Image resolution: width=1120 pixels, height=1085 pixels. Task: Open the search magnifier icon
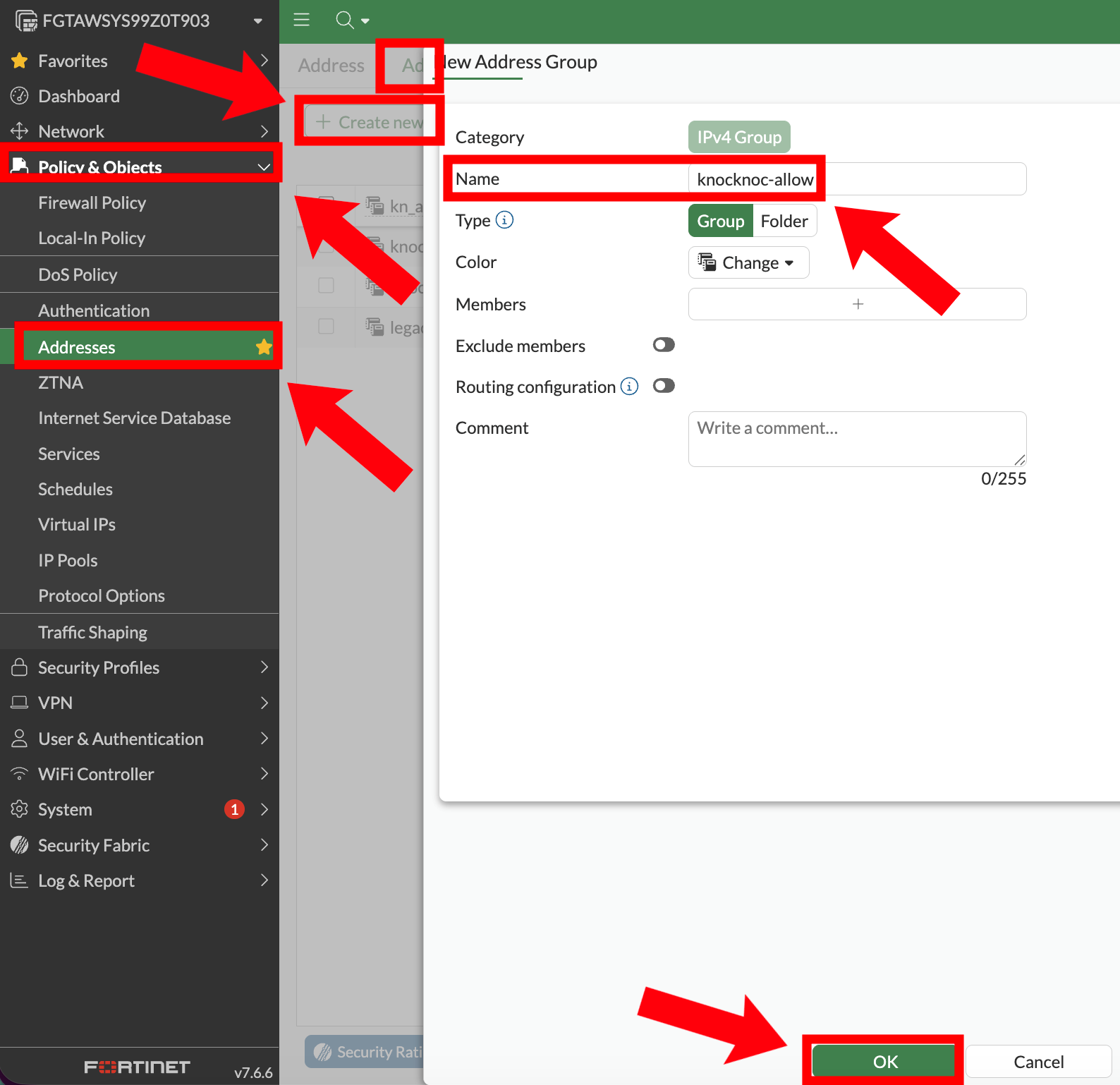(345, 20)
